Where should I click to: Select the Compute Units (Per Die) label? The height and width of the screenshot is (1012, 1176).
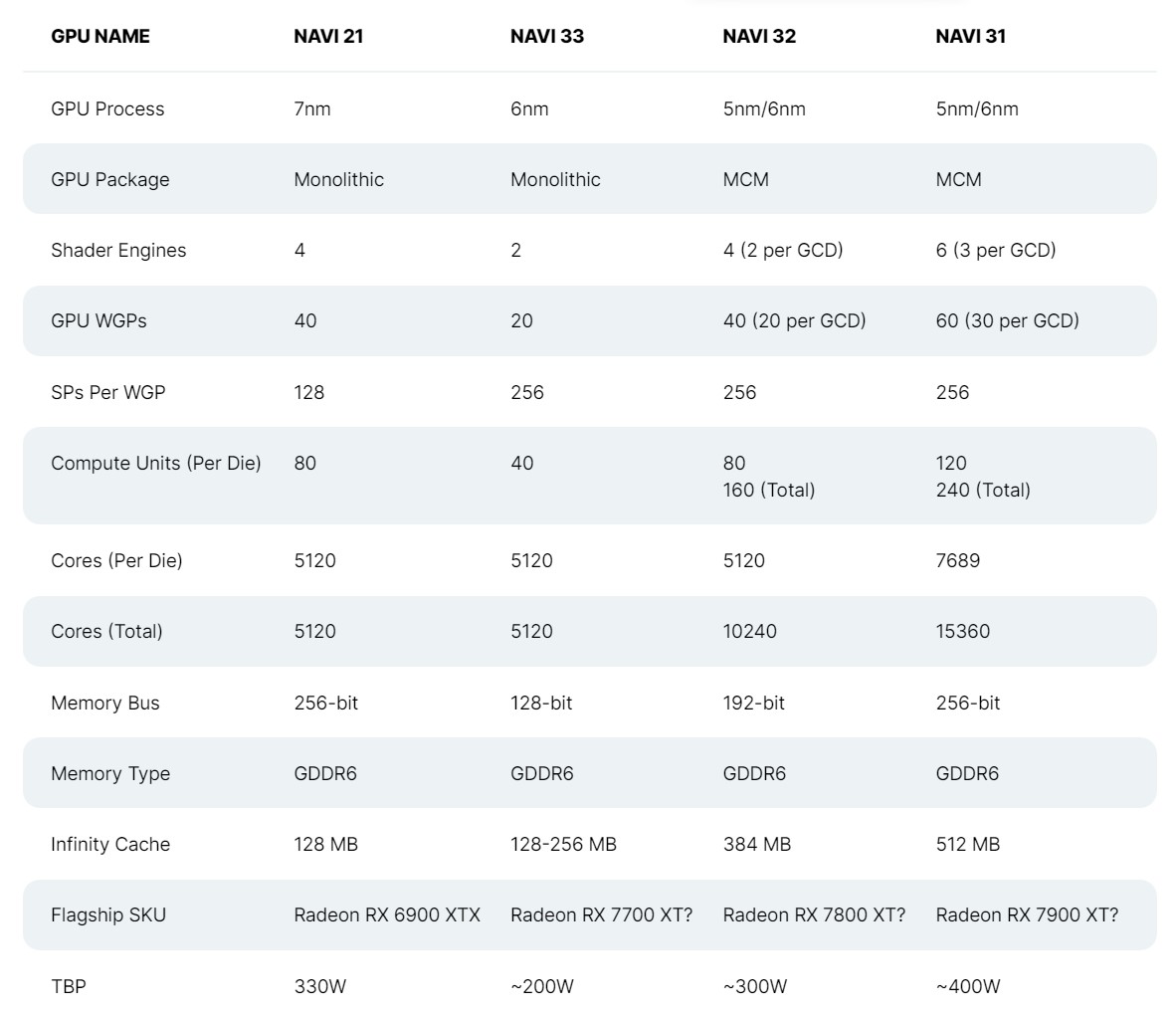[x=156, y=463]
